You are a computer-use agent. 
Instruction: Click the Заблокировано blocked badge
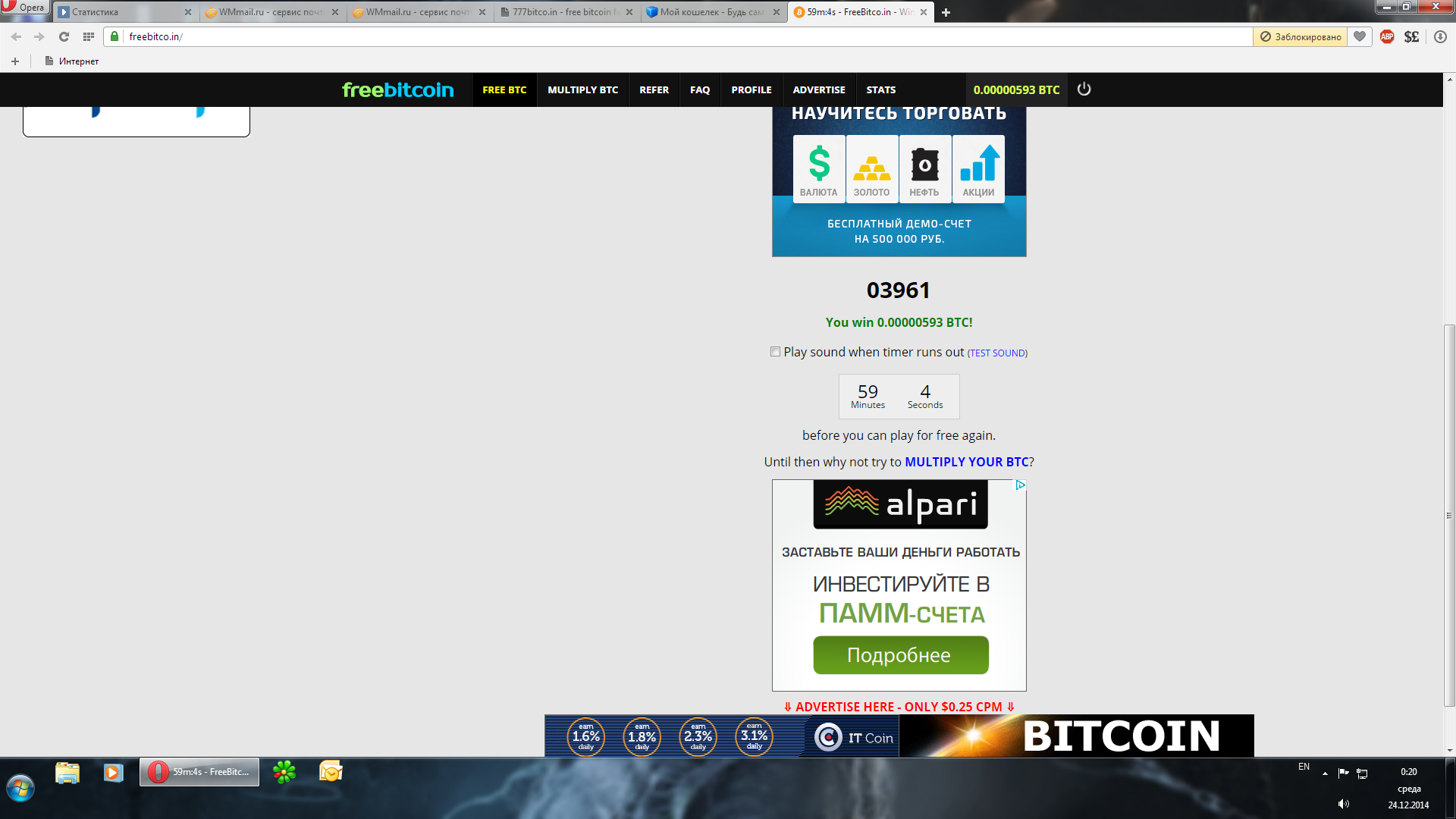point(1301,36)
